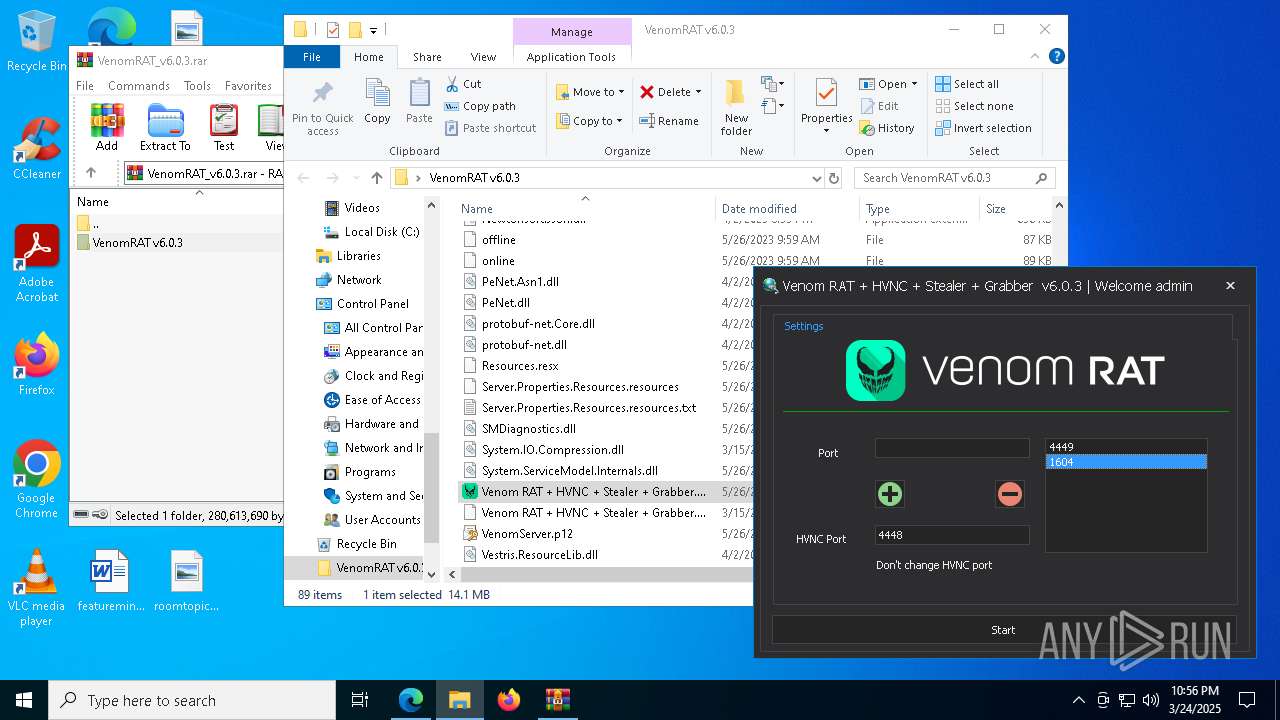Open the File tab in Explorer
Image resolution: width=1280 pixels, height=720 pixels.
click(x=312, y=57)
